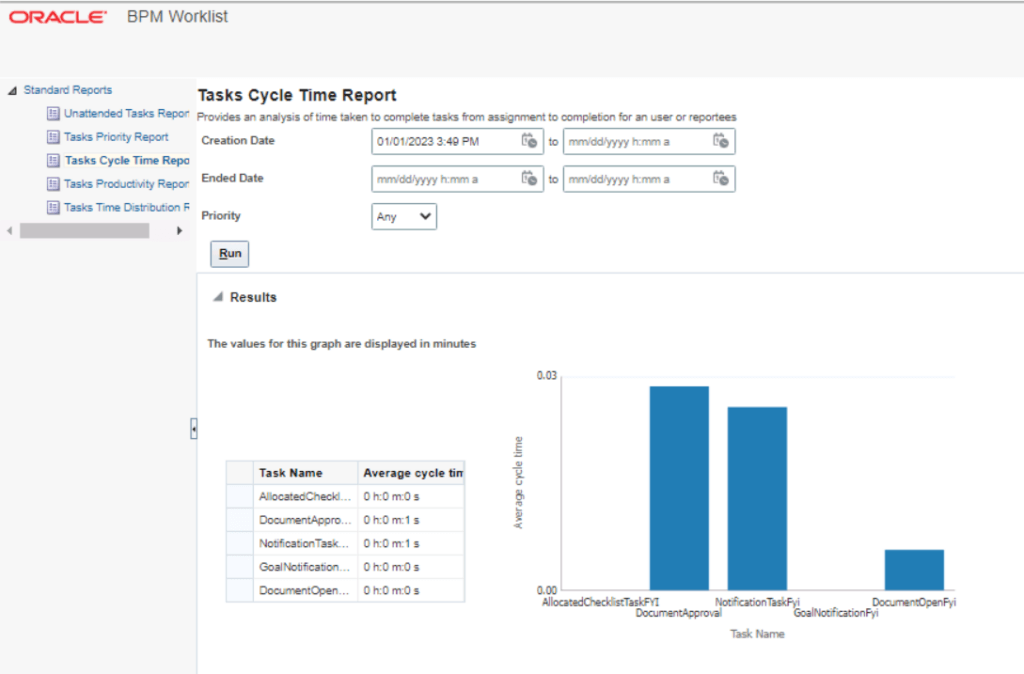Screen dimensions: 1024x674
Task: Click the Tasks Productivity Report icon
Action: pyautogui.click(x=52, y=183)
